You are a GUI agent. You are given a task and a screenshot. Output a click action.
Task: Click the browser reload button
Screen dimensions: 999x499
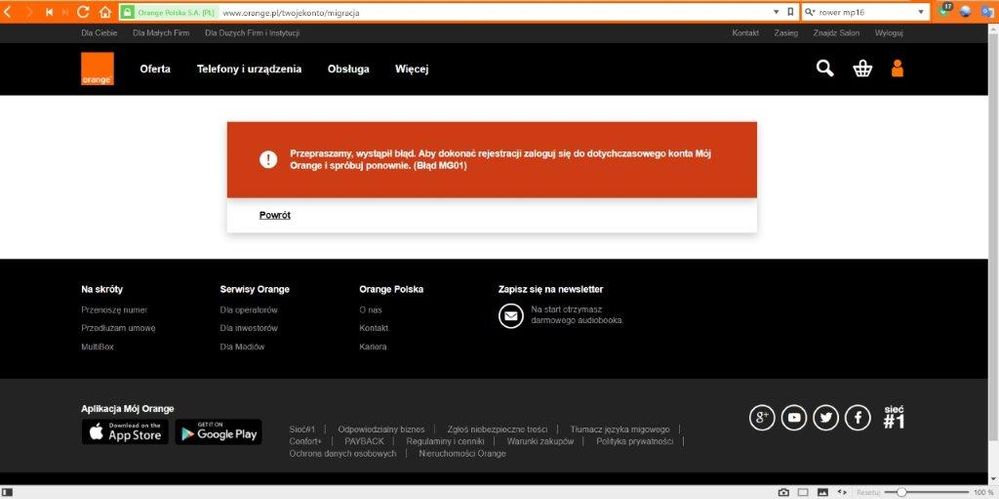[x=80, y=12]
